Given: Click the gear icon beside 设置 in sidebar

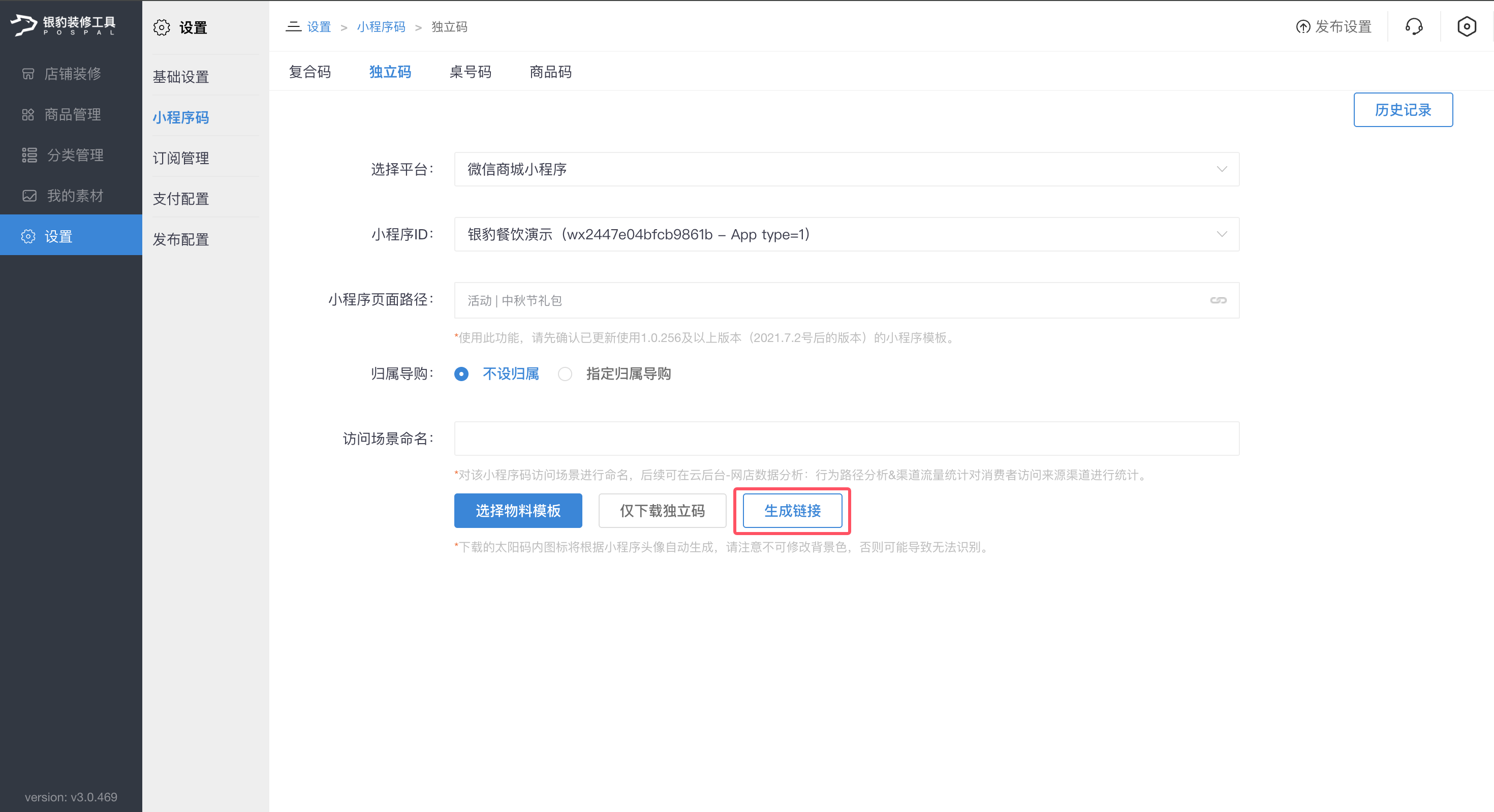Looking at the screenshot, I should point(28,237).
